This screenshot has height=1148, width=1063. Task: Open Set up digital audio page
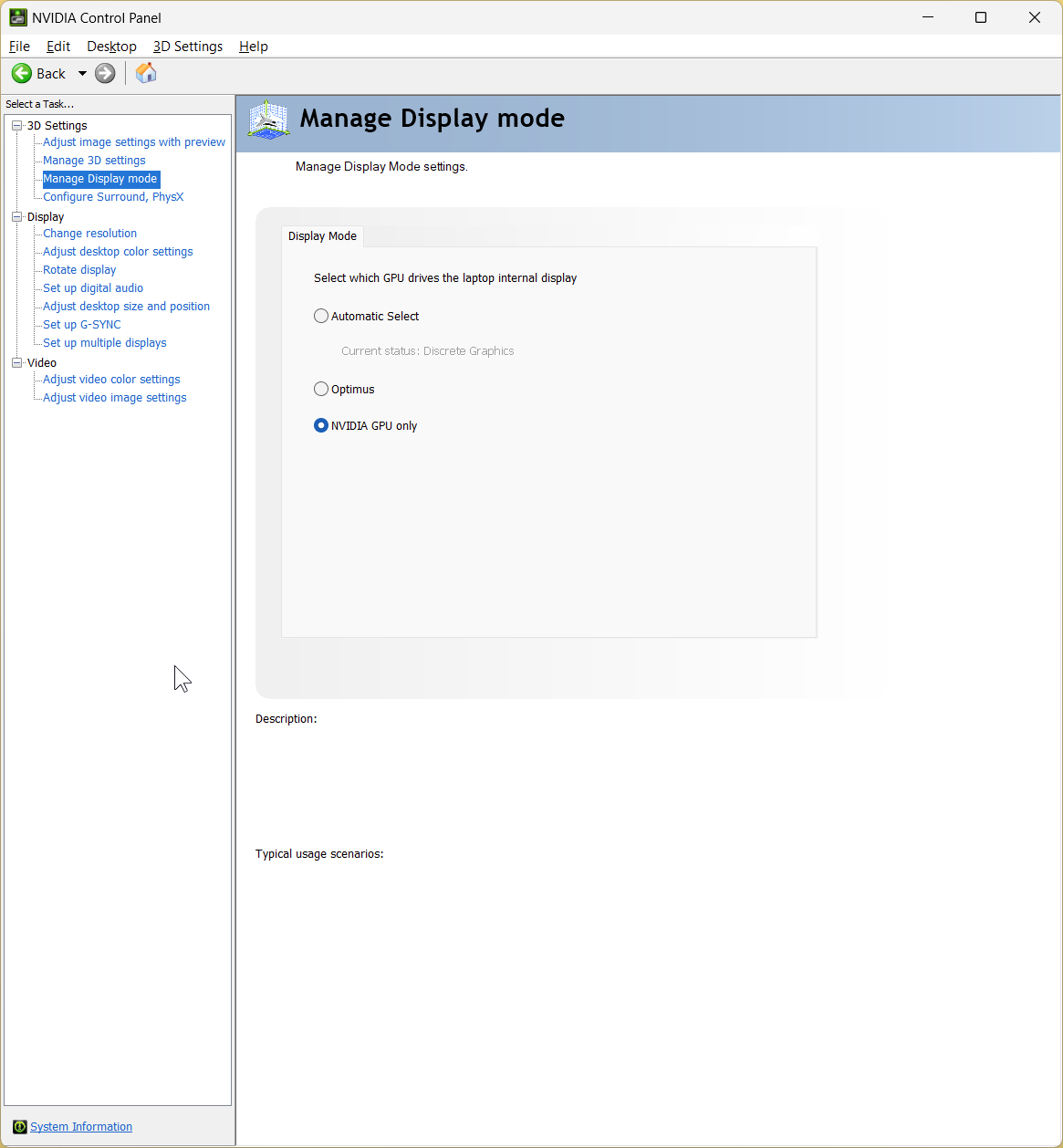click(93, 288)
